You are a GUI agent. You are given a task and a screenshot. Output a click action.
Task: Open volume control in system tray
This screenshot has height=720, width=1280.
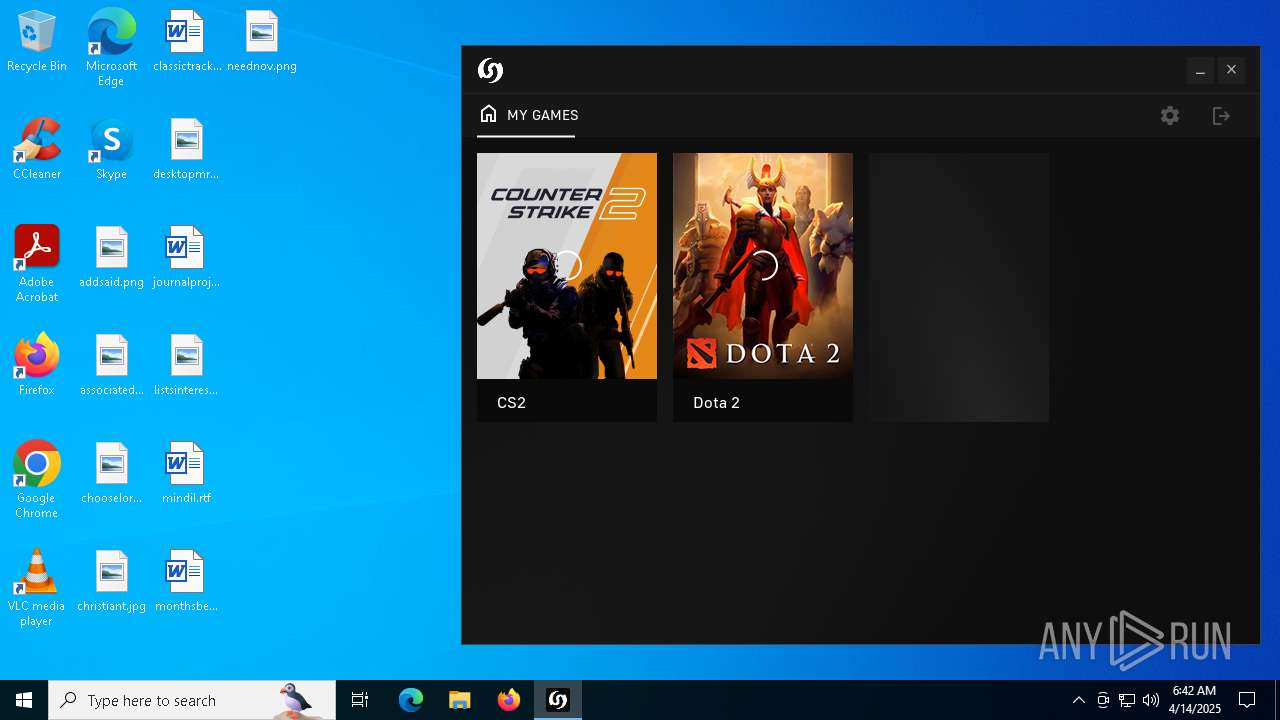[x=1151, y=700]
